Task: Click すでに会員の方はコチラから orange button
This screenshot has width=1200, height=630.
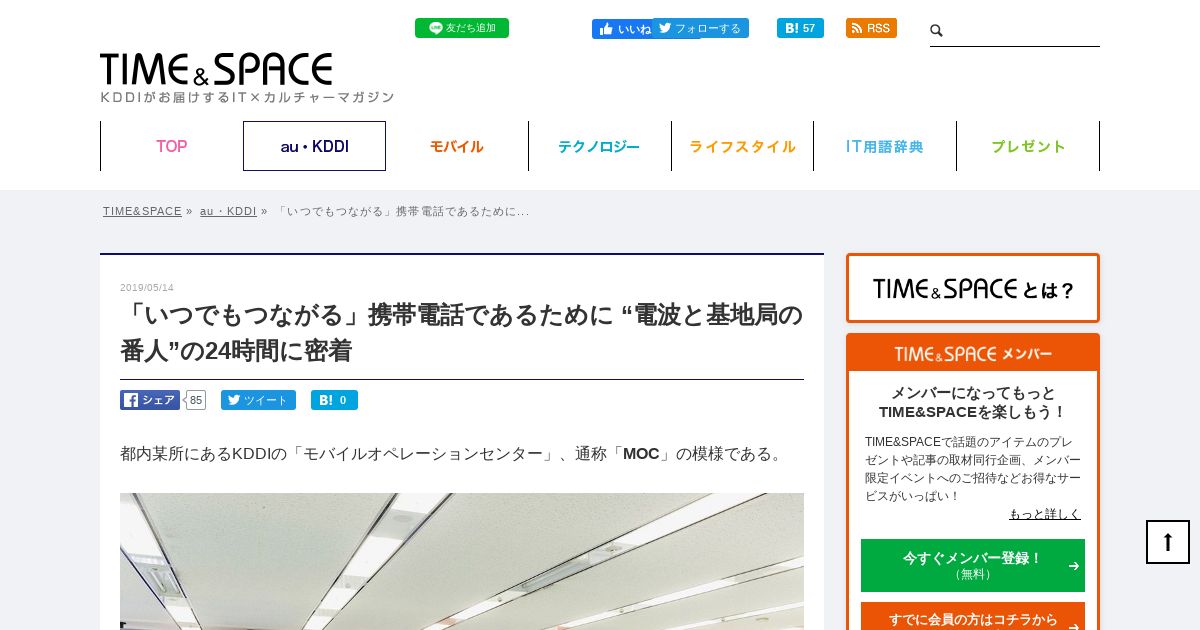Action: coord(973,617)
